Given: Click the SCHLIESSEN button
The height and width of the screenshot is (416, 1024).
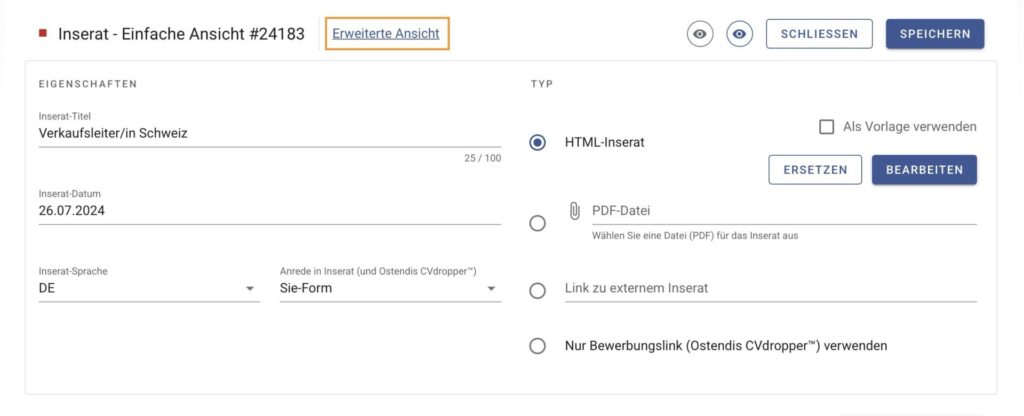Looking at the screenshot, I should (819, 34).
